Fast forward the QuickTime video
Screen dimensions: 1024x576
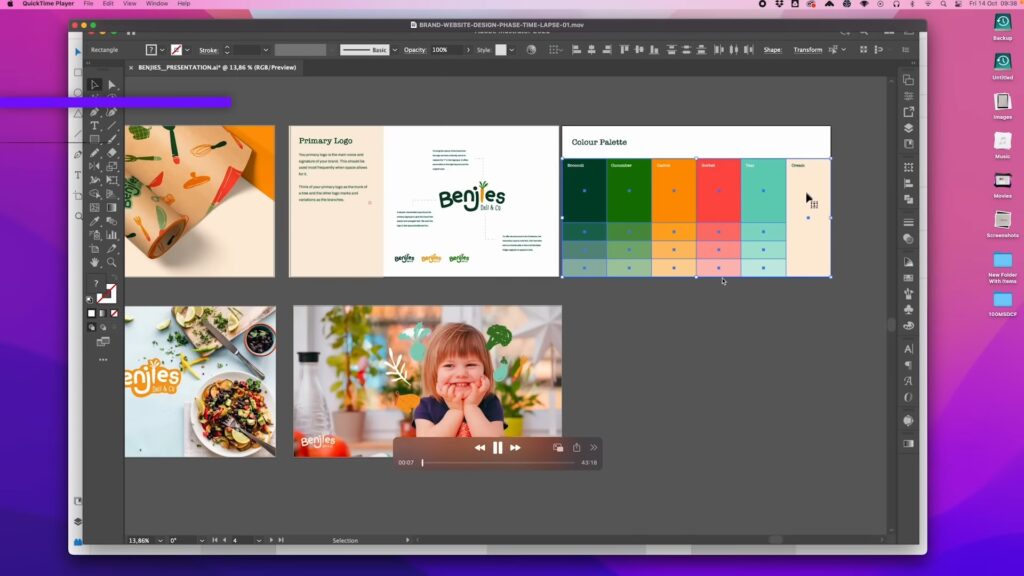click(515, 447)
